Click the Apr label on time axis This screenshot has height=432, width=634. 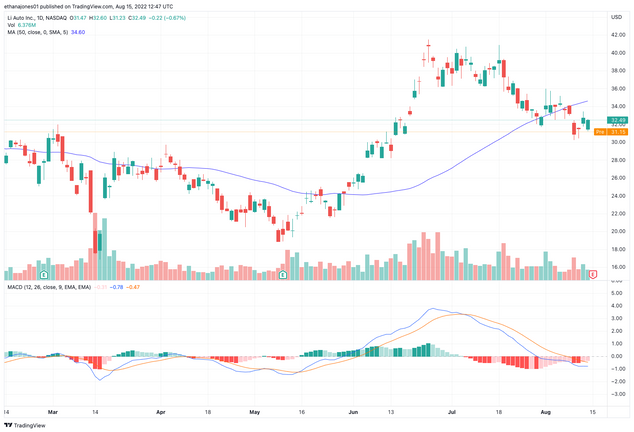[x=161, y=412]
